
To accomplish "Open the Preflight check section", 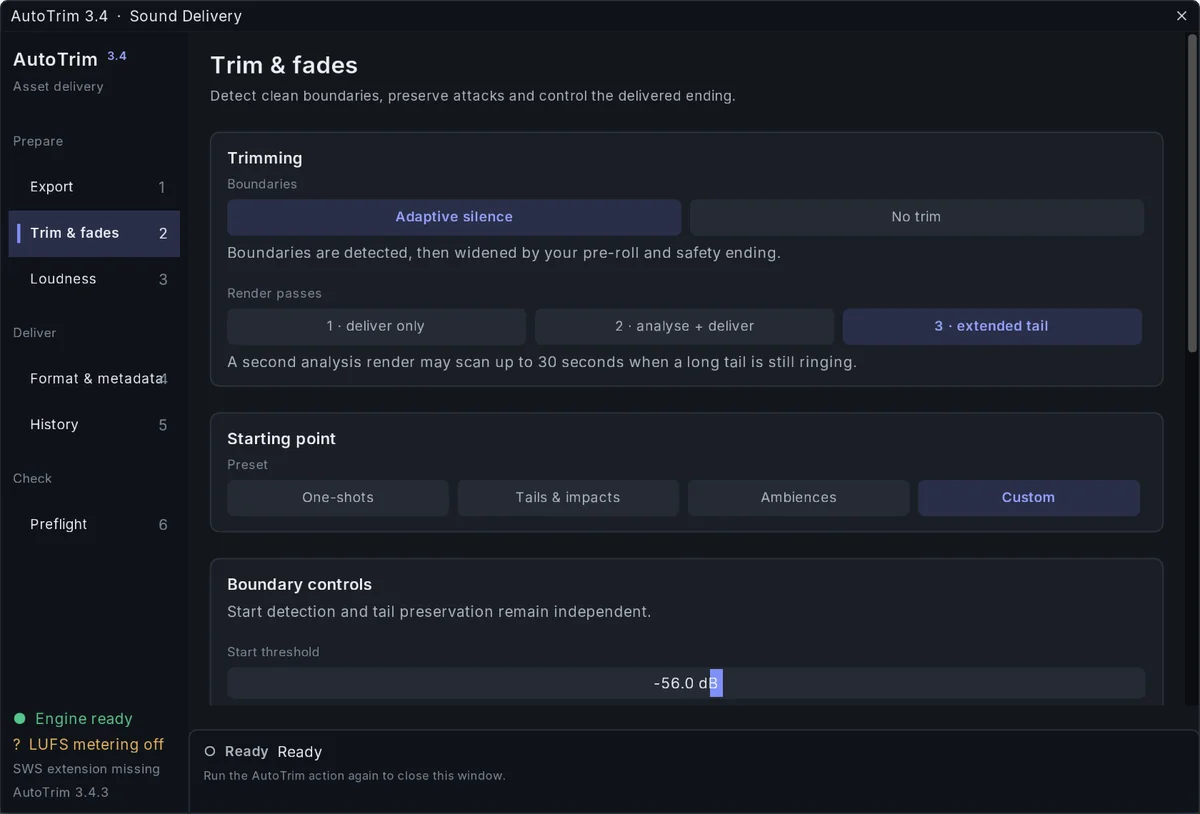I will pos(94,525).
